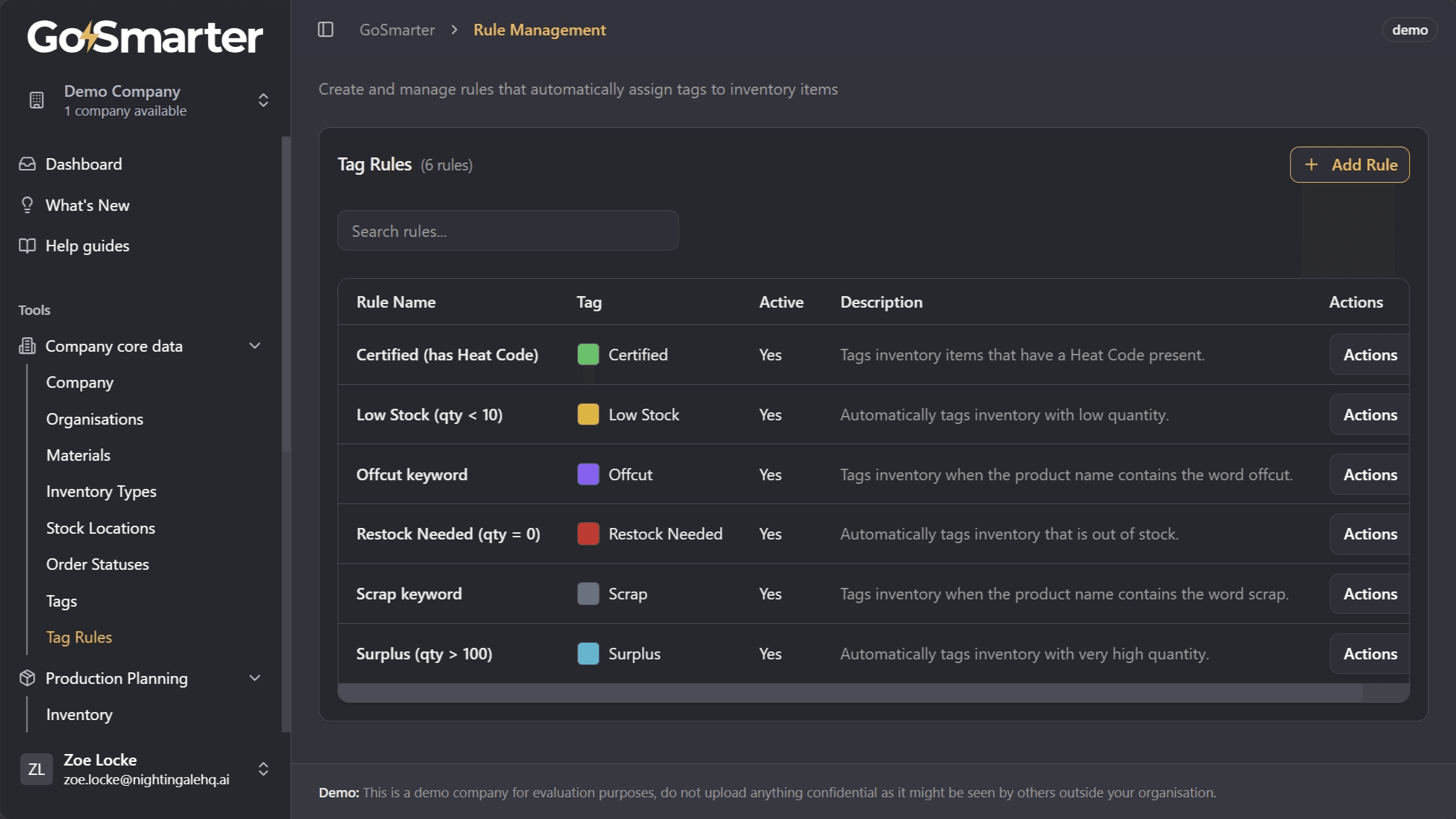Click the green Certified tag color swatch
Image resolution: width=1456 pixels, height=819 pixels.
tap(589, 355)
